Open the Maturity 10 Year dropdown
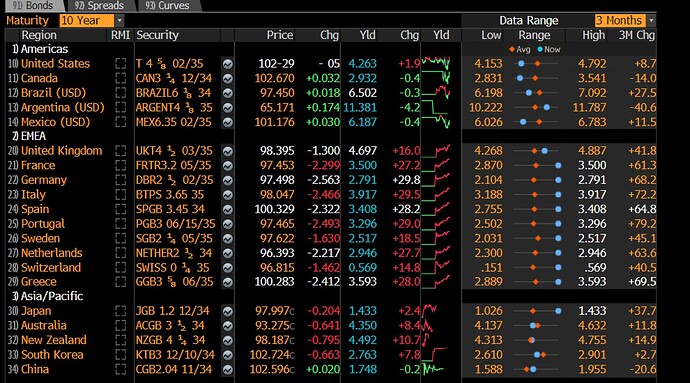 coord(92,21)
